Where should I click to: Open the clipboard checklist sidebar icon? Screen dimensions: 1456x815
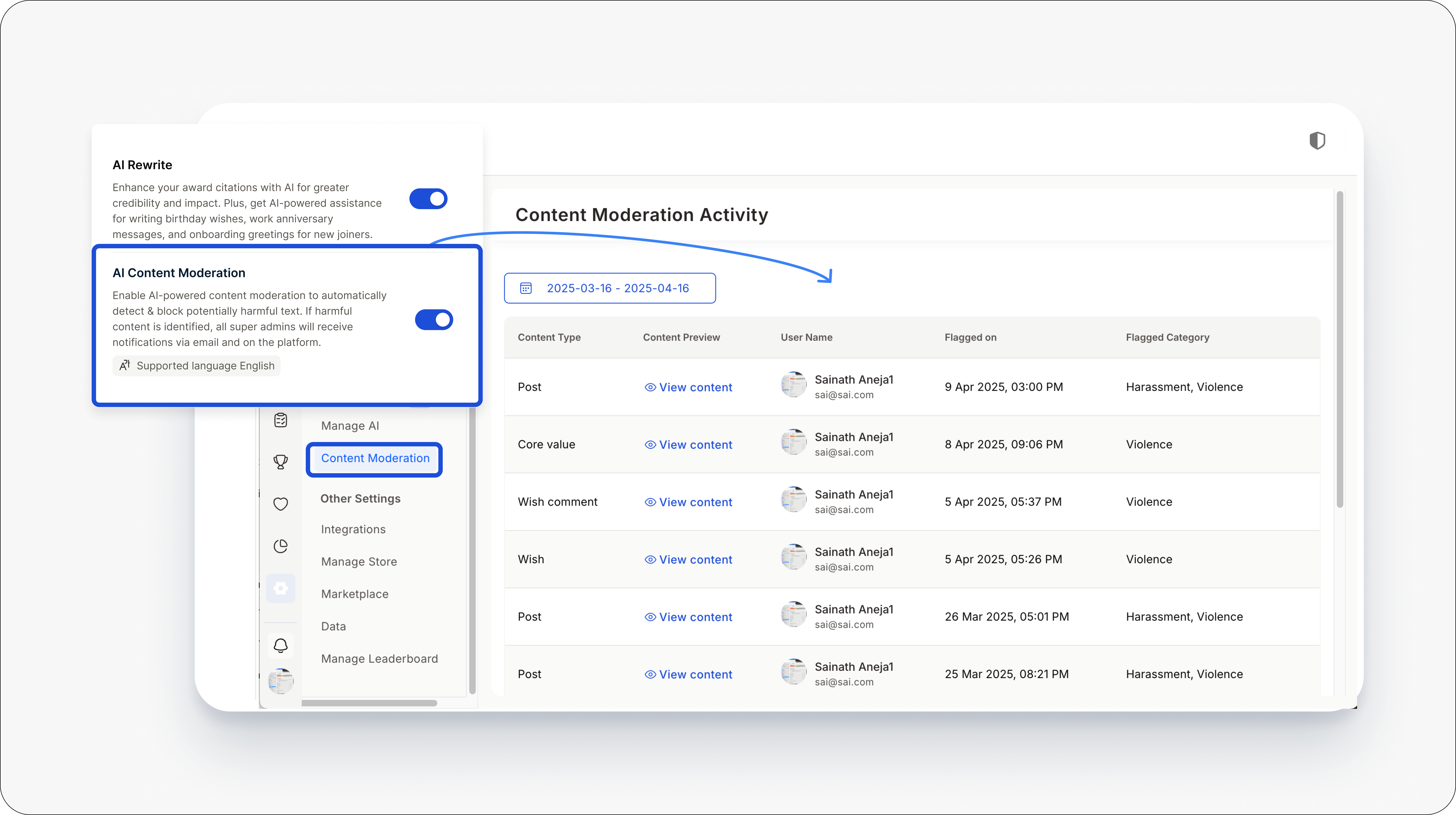pos(280,420)
